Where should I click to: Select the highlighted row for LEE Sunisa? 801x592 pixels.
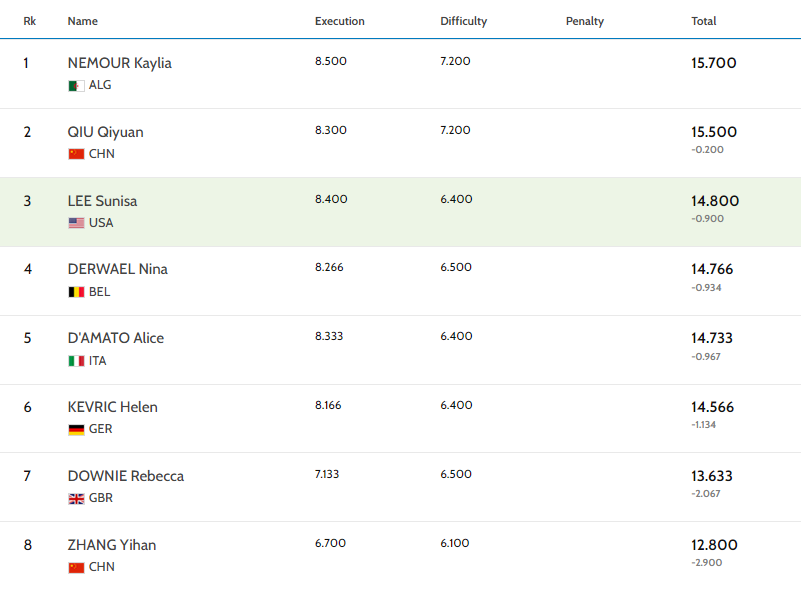pyautogui.click(x=400, y=211)
